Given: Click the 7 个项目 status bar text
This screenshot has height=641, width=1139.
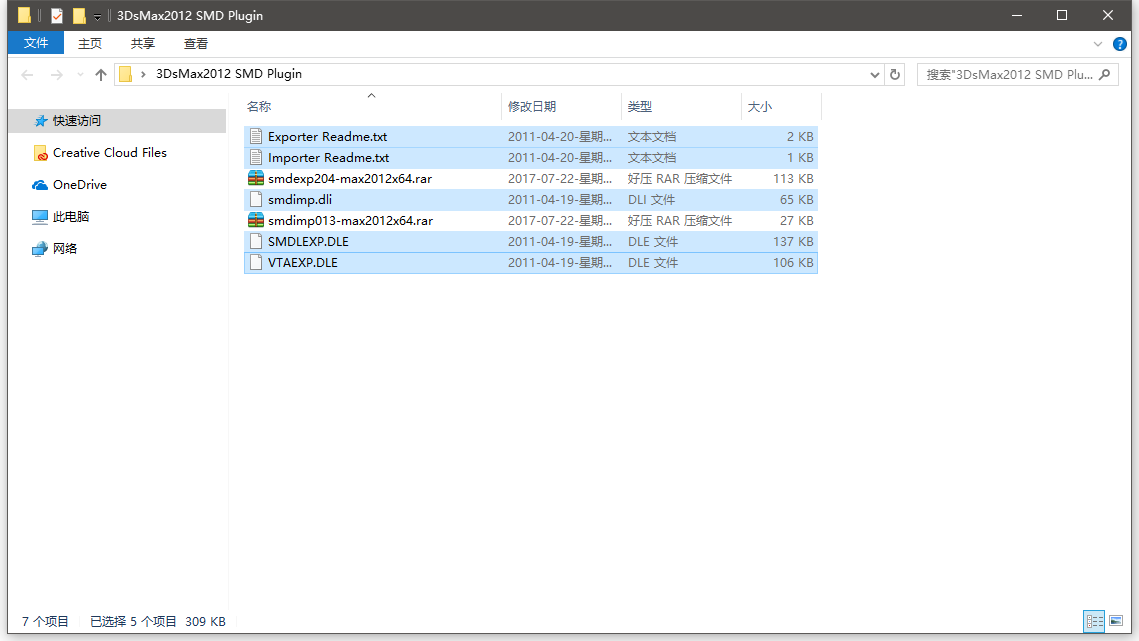Looking at the screenshot, I should 45,621.
